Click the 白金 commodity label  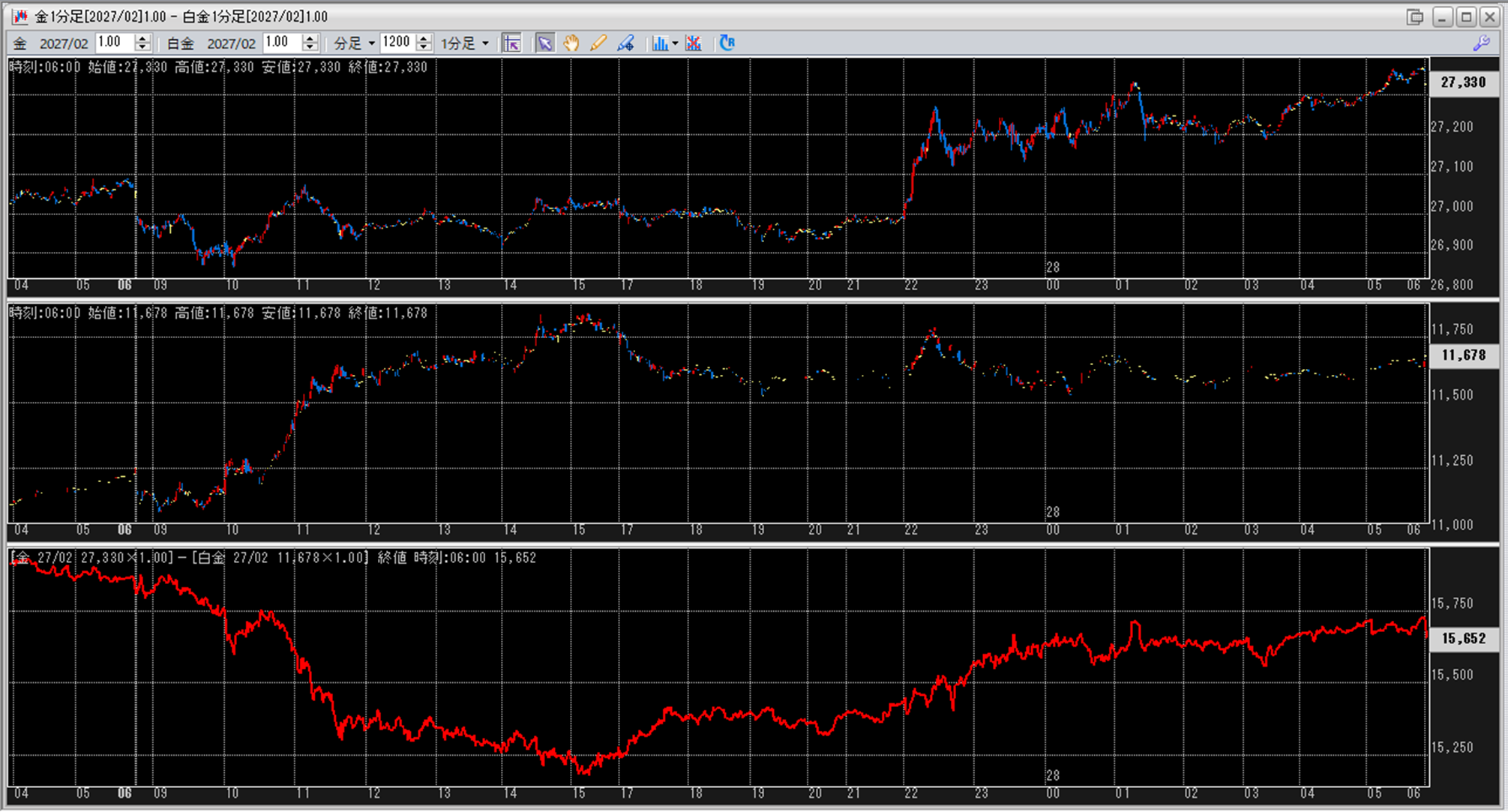click(x=180, y=43)
